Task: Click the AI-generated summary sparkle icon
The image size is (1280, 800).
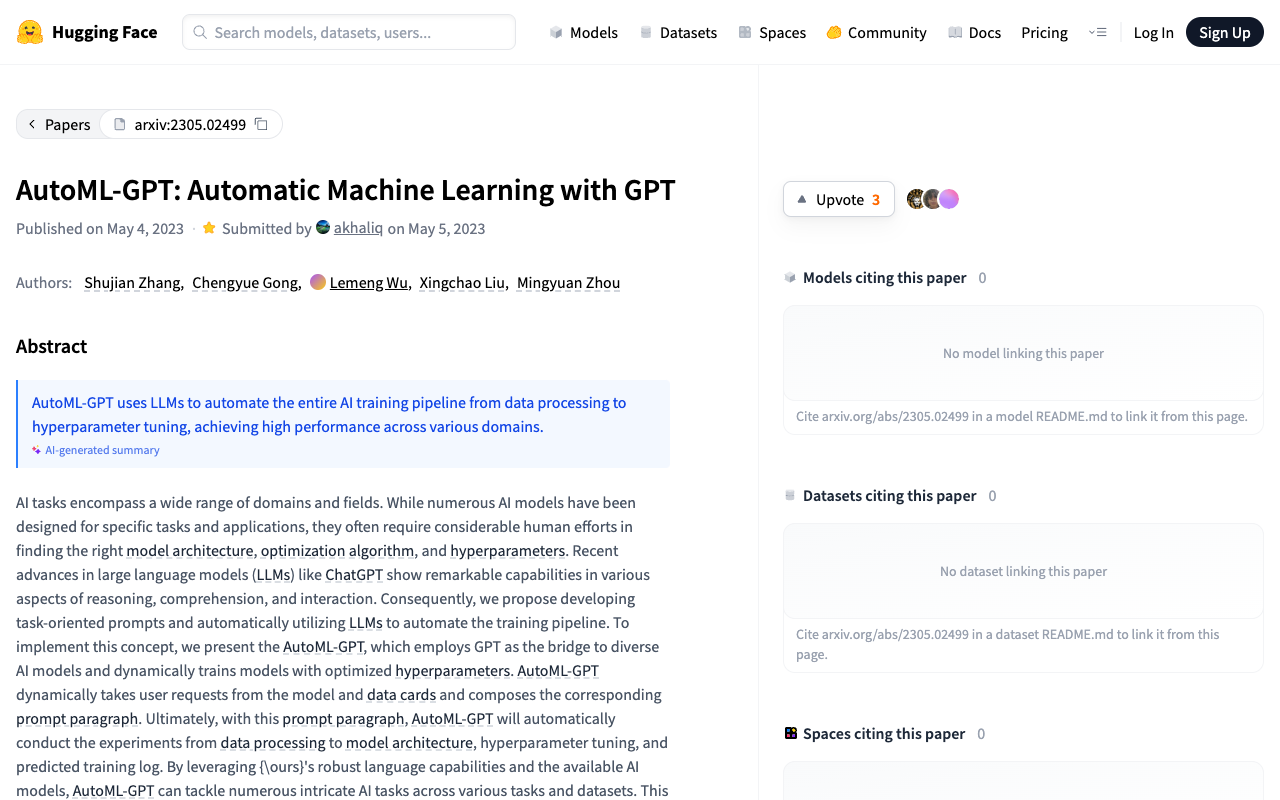Action: (x=37, y=450)
